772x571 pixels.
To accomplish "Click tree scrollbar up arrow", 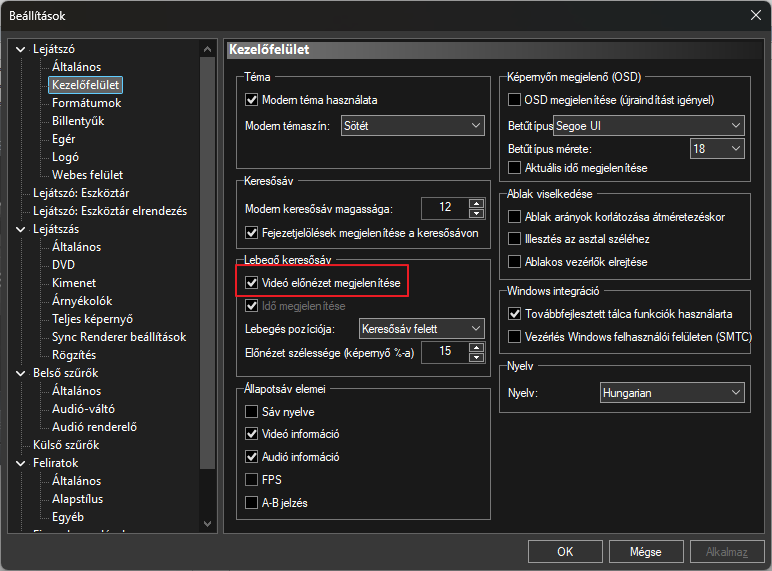I will tap(207, 49).
